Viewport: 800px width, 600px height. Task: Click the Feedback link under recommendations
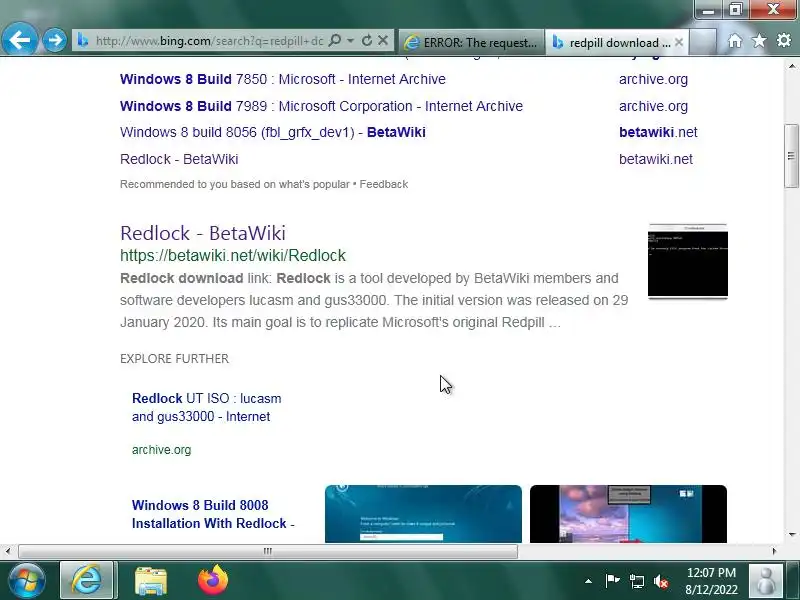click(x=384, y=184)
